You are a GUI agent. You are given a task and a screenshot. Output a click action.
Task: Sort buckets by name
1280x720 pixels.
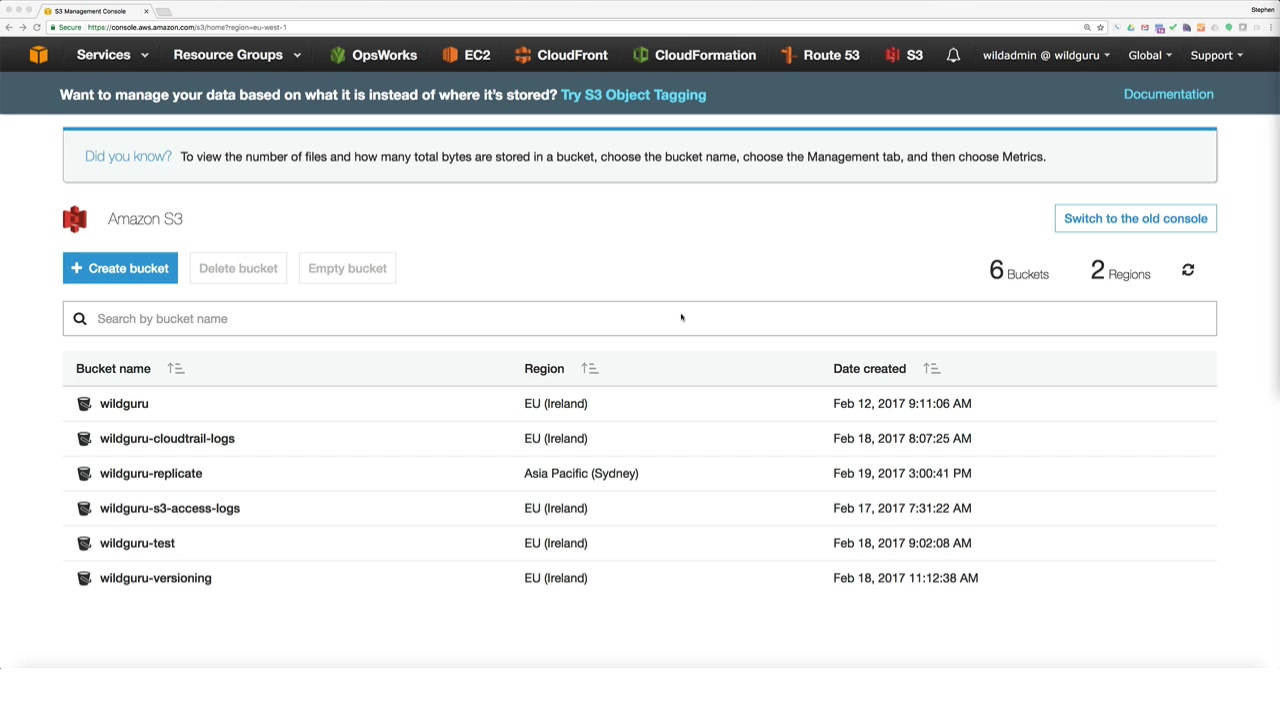pos(175,369)
